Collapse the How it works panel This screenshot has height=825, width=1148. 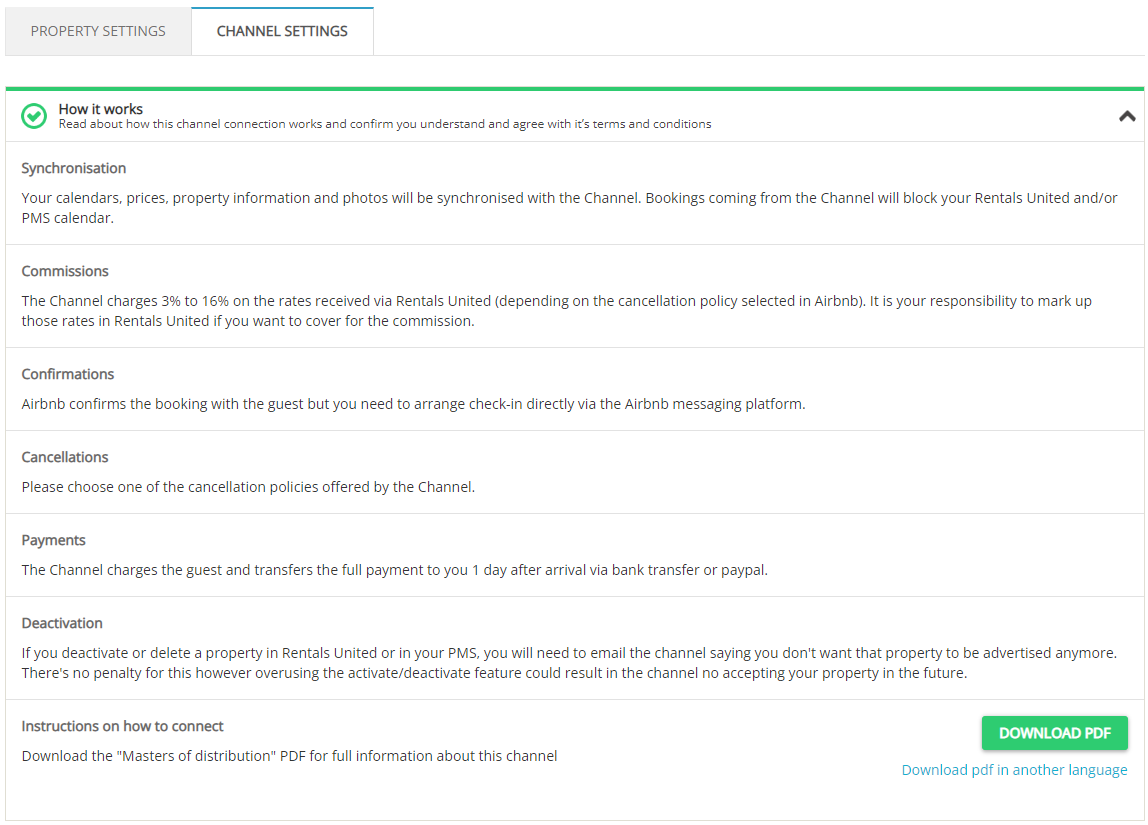tap(1127, 116)
